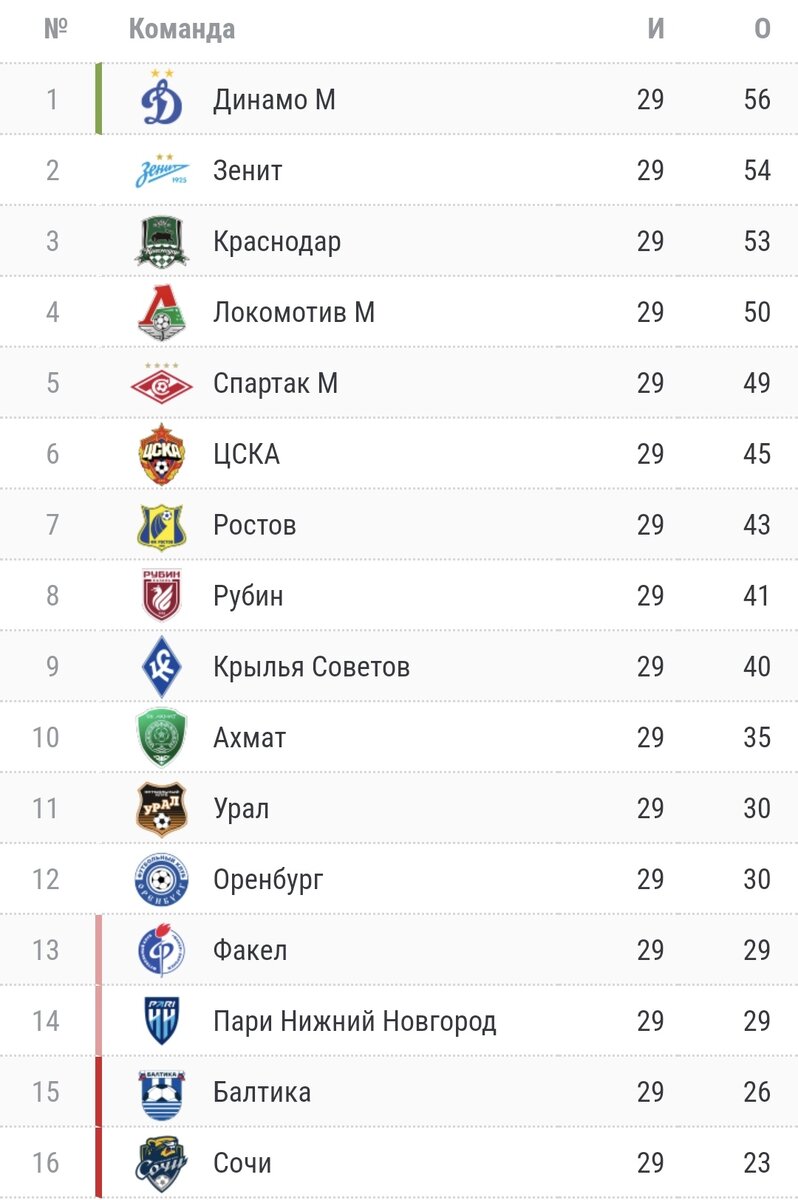The height and width of the screenshot is (1200, 798).
Task: Click the Сочи club logo
Action: click(x=161, y=1163)
